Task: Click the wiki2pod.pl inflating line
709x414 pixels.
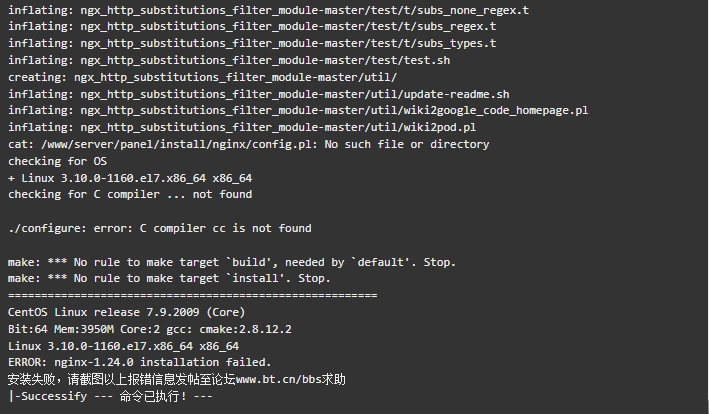Action: click(x=242, y=127)
